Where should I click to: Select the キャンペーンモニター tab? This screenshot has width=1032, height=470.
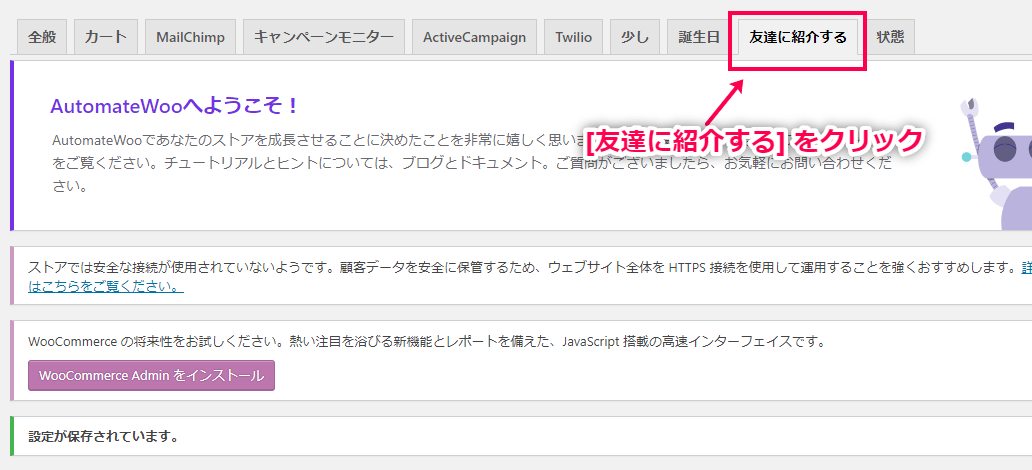pyautogui.click(x=323, y=37)
